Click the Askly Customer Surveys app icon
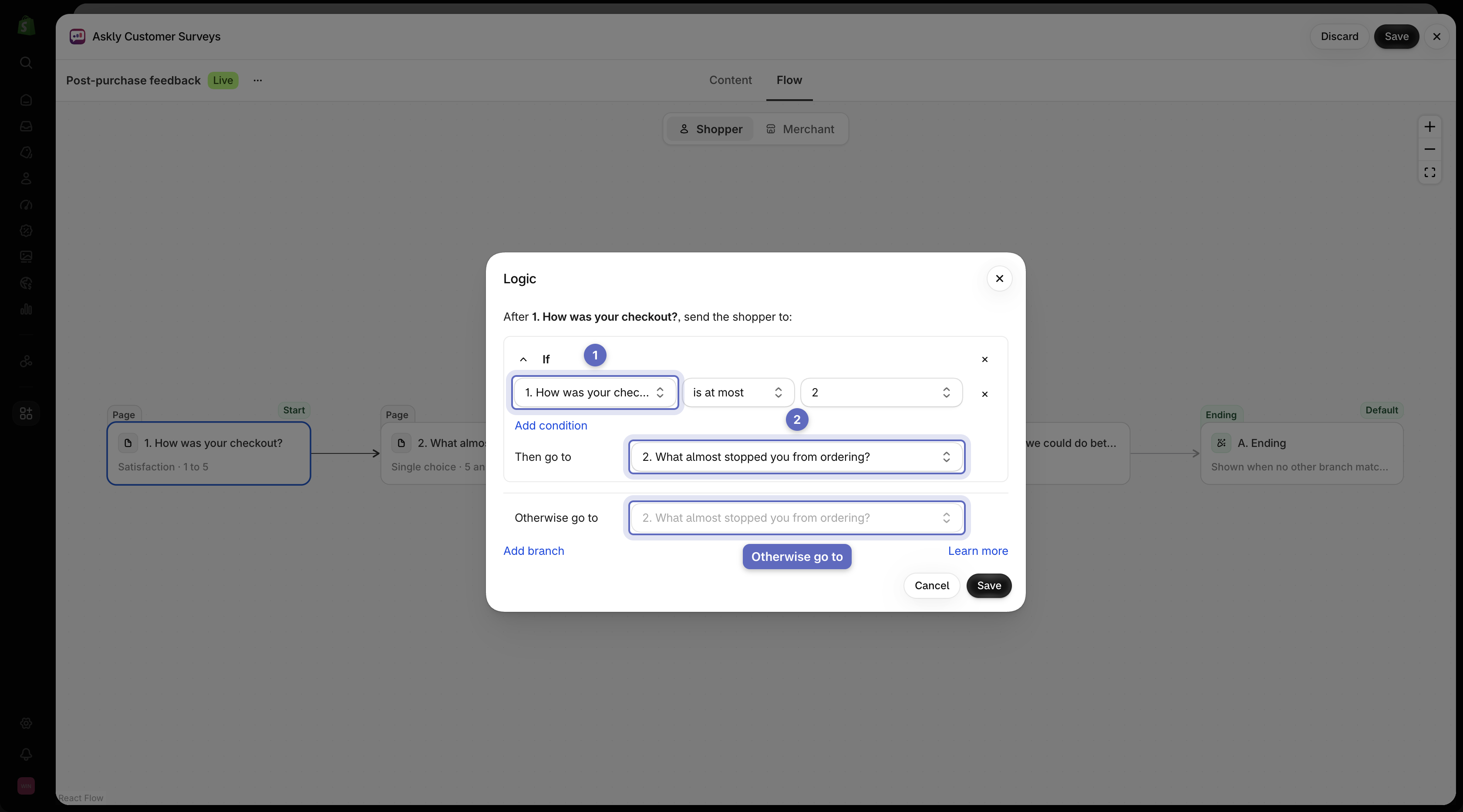 pyautogui.click(x=77, y=36)
